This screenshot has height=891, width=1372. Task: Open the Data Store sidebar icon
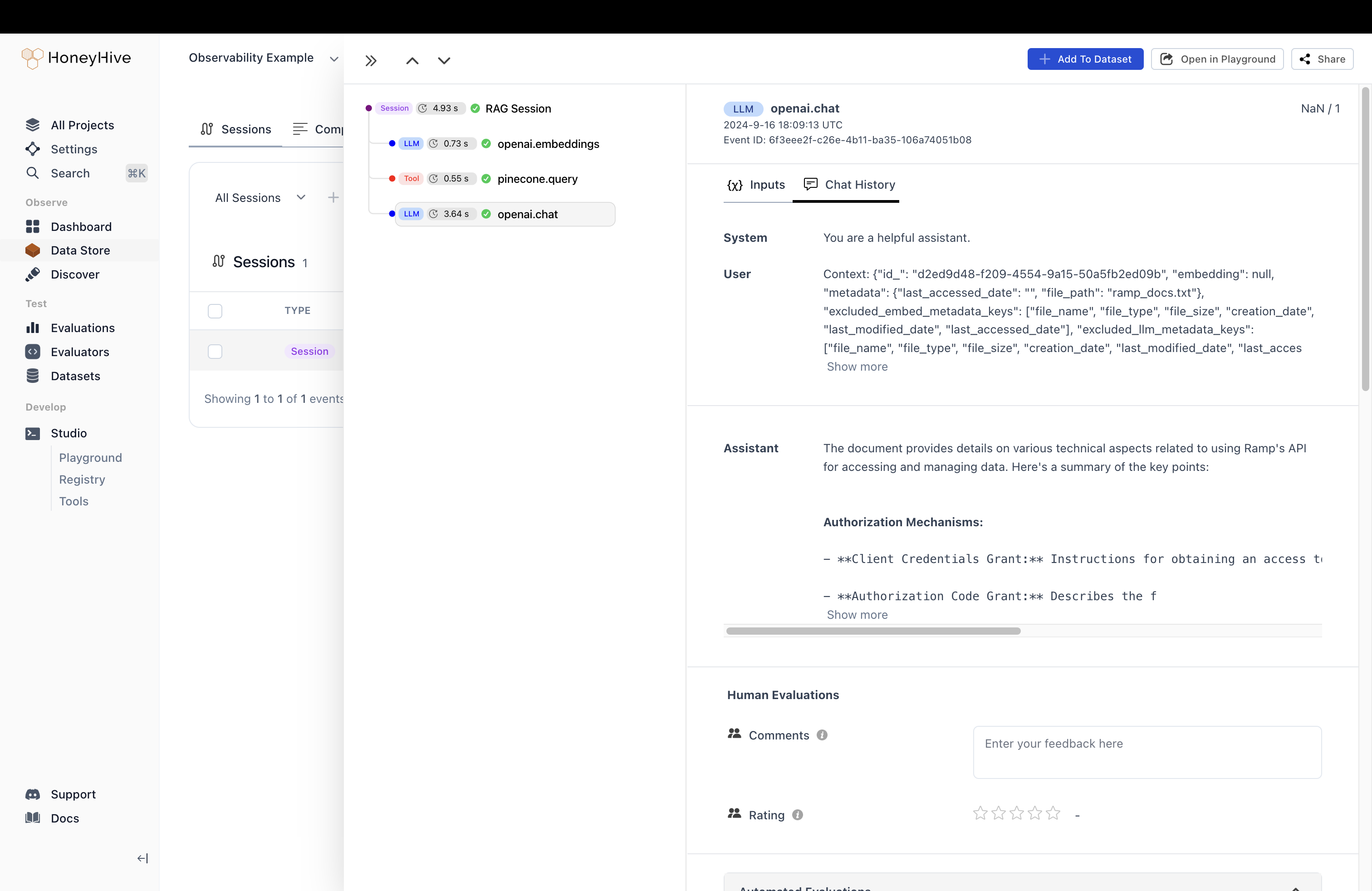[33, 250]
